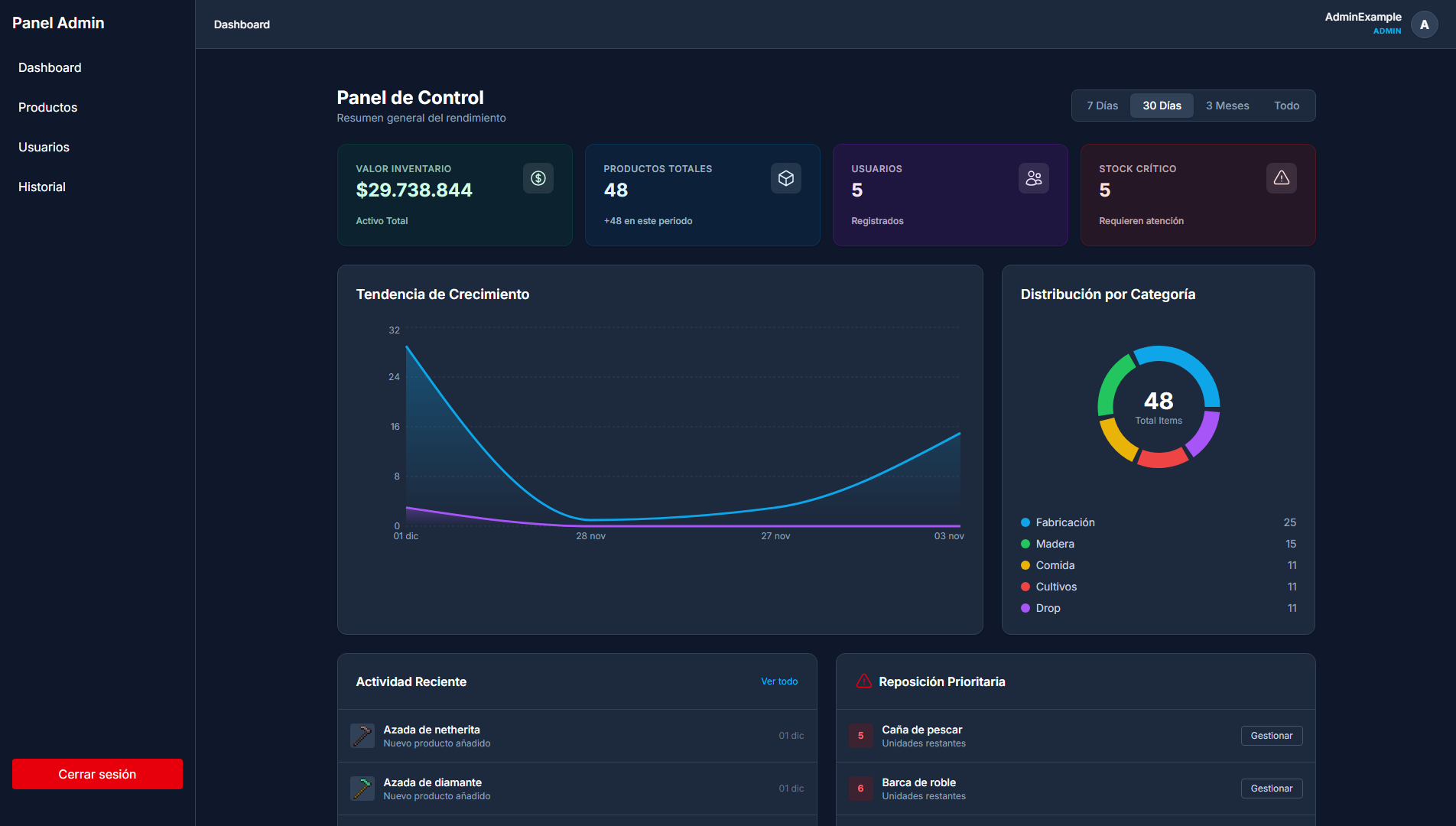Image resolution: width=1456 pixels, height=826 pixels.
Task: Open the Azada de netherita item thumbnail
Action: tap(362, 735)
